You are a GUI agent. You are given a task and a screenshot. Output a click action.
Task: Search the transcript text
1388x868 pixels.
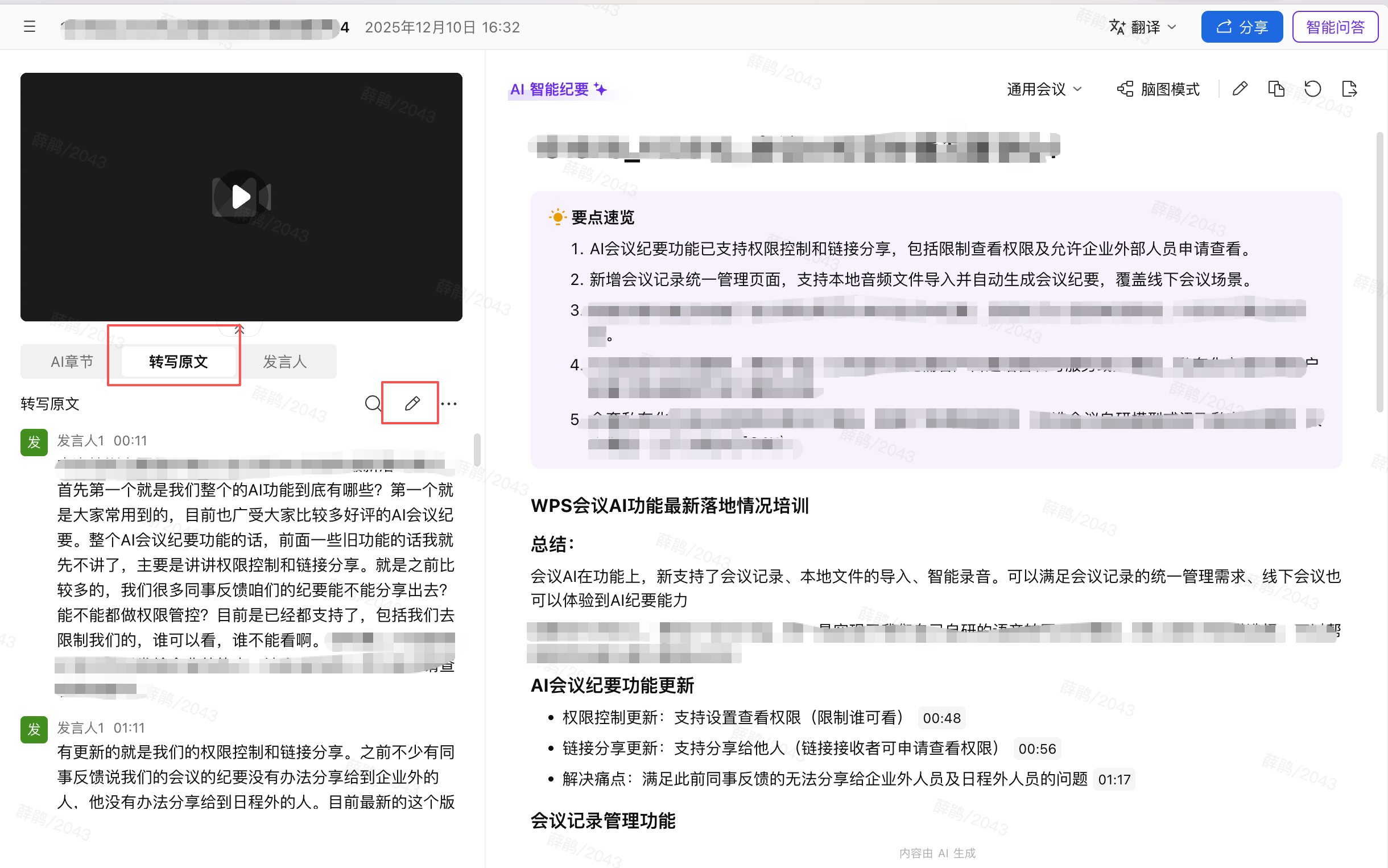(x=373, y=403)
